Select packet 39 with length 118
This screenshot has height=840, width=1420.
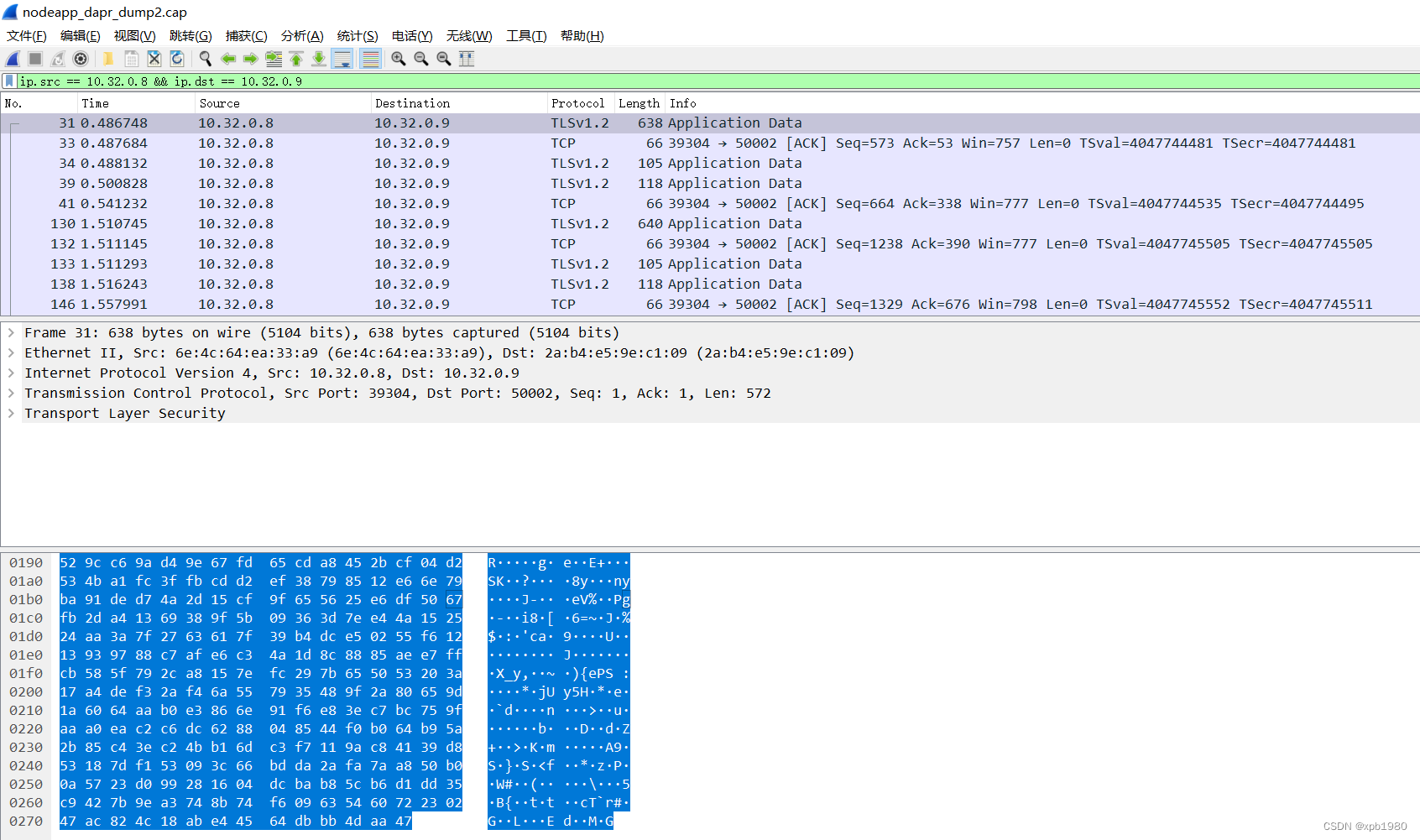pyautogui.click(x=710, y=184)
